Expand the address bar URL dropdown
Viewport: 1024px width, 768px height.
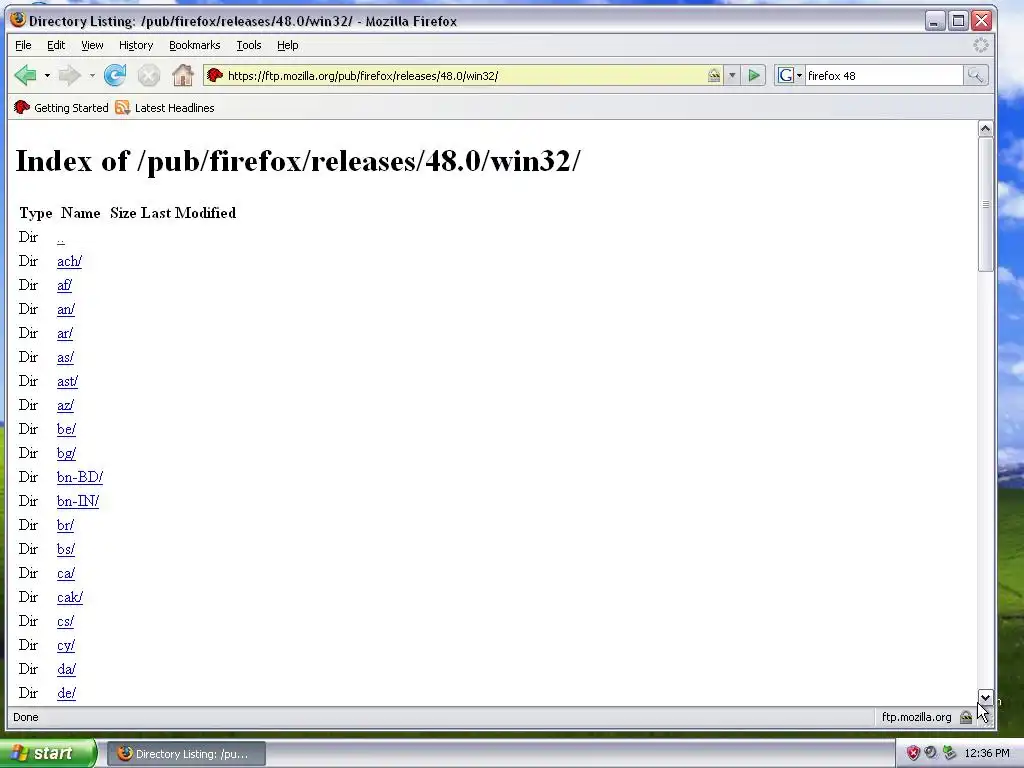point(732,76)
